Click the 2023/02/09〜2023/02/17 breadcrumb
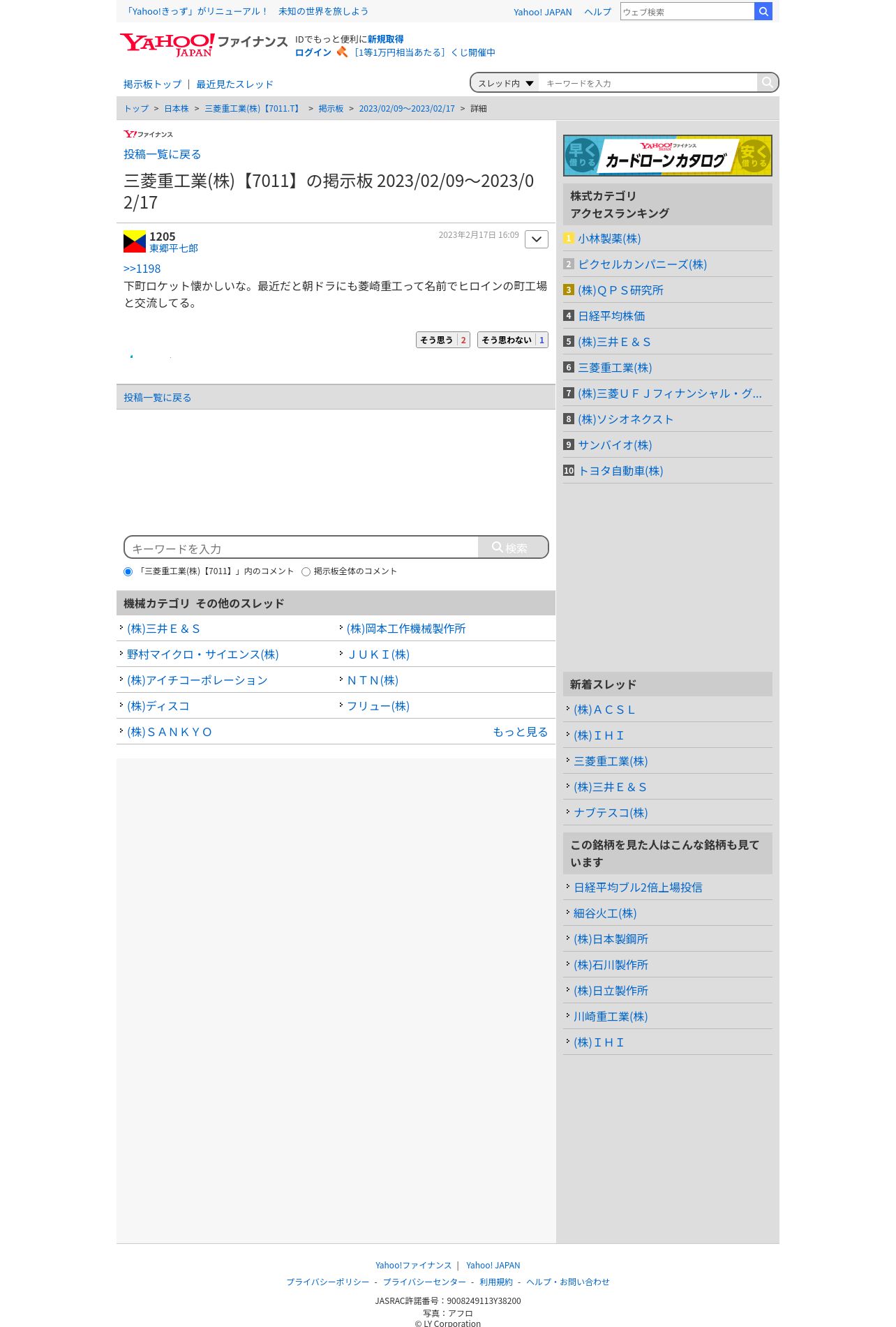This screenshot has width=896, height=1327. click(407, 108)
